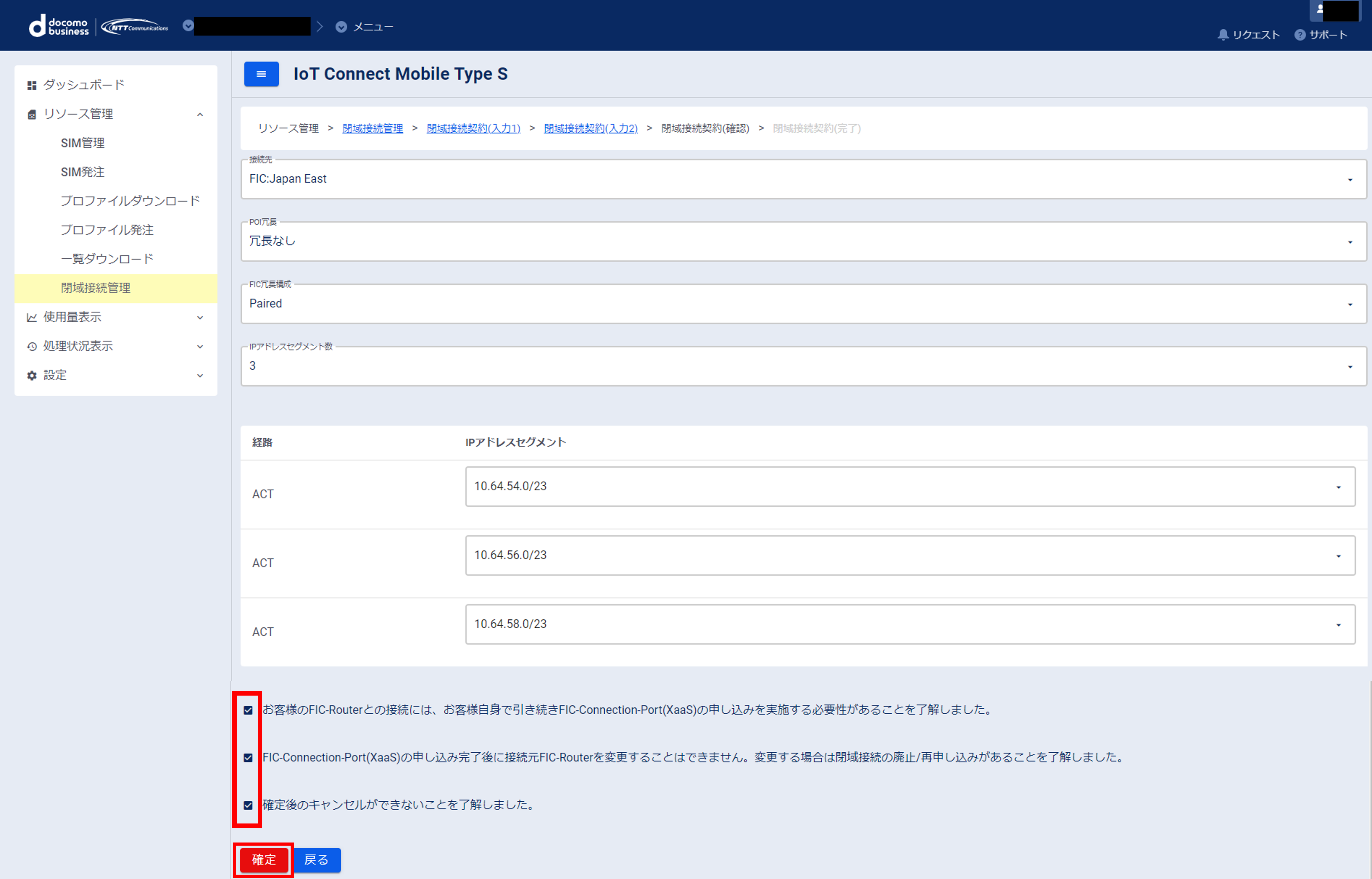1372x879 pixels.
Task: Click the user account icon
Action: tap(1320, 9)
